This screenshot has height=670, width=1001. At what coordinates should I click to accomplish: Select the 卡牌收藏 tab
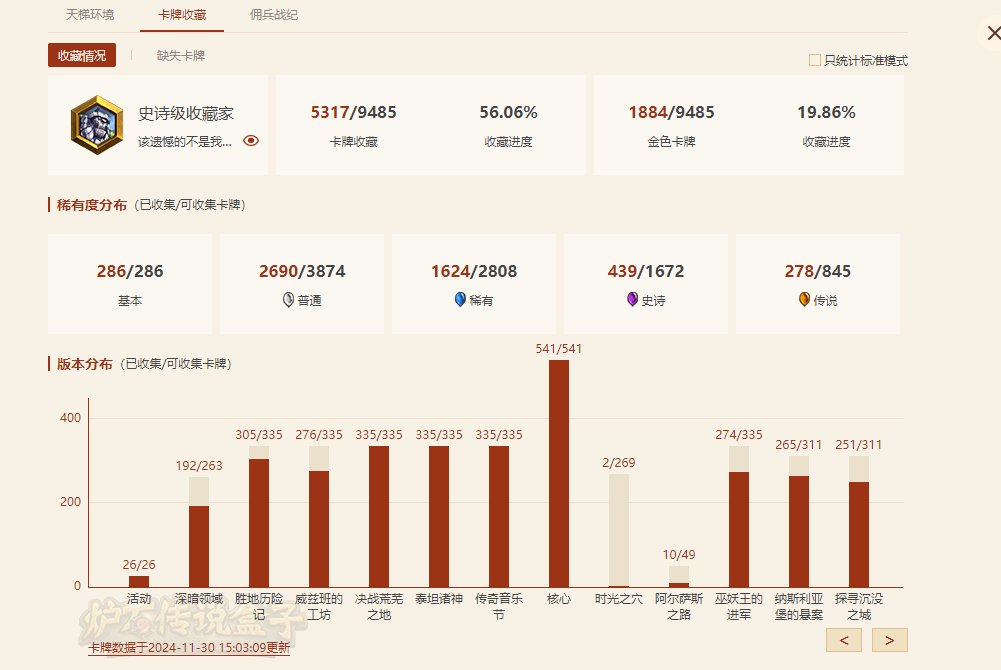(x=182, y=15)
